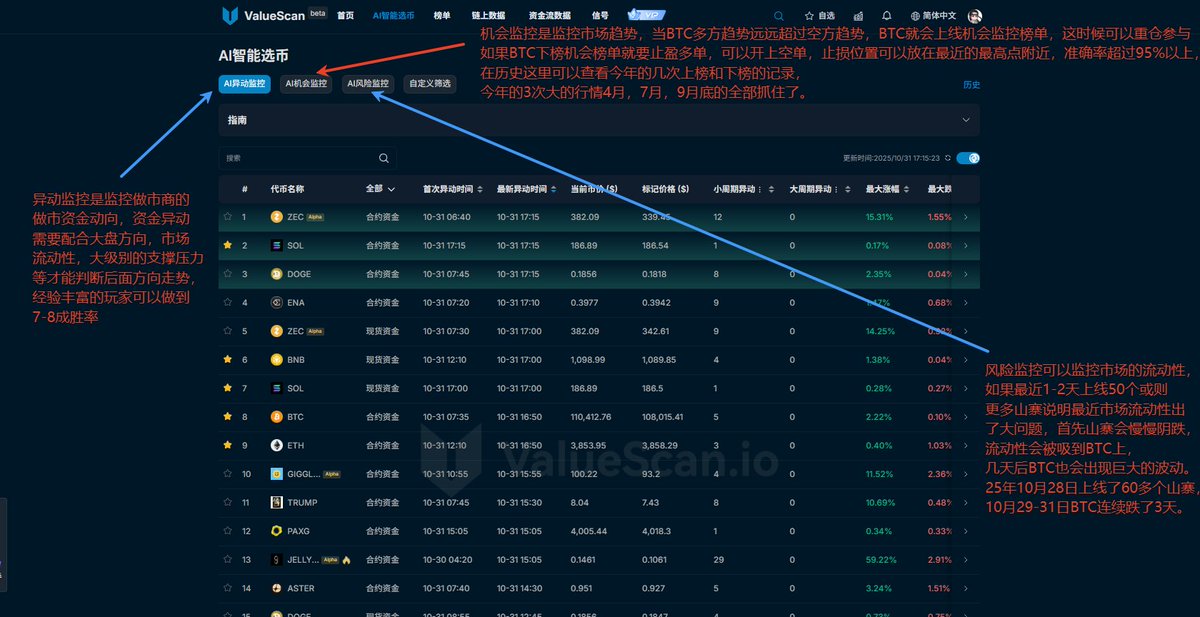Unfavorite BTC in row 8
Viewport: 1200px width, 617px height.
point(228,416)
